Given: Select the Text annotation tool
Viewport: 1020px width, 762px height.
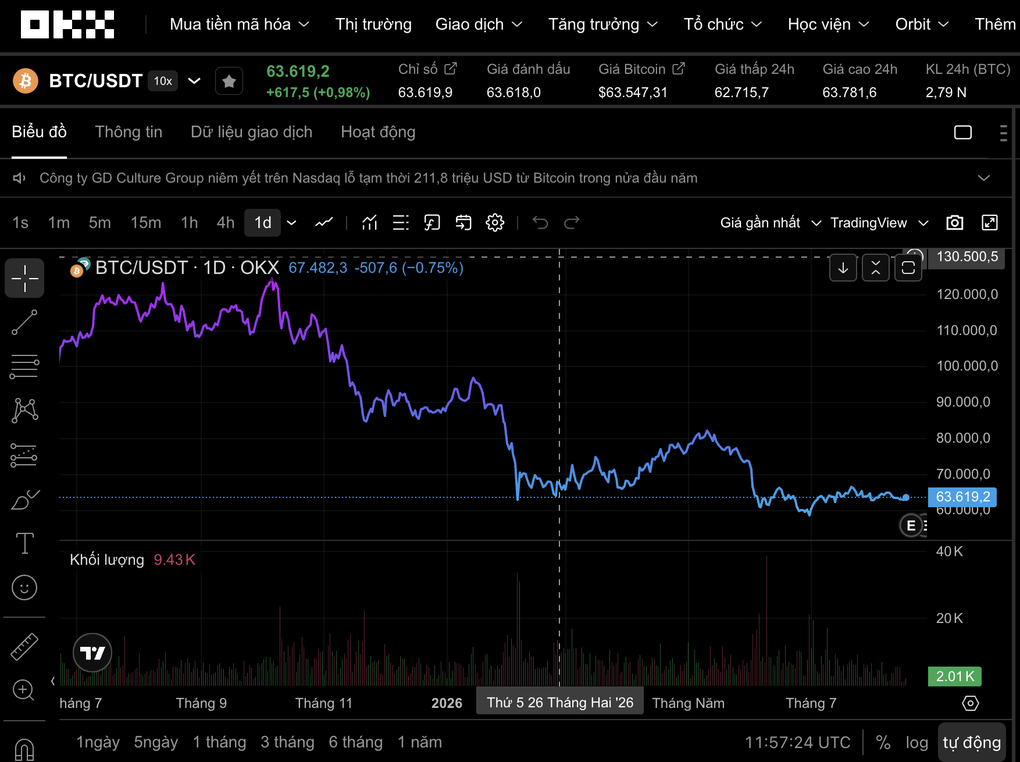Looking at the screenshot, I should (25, 543).
